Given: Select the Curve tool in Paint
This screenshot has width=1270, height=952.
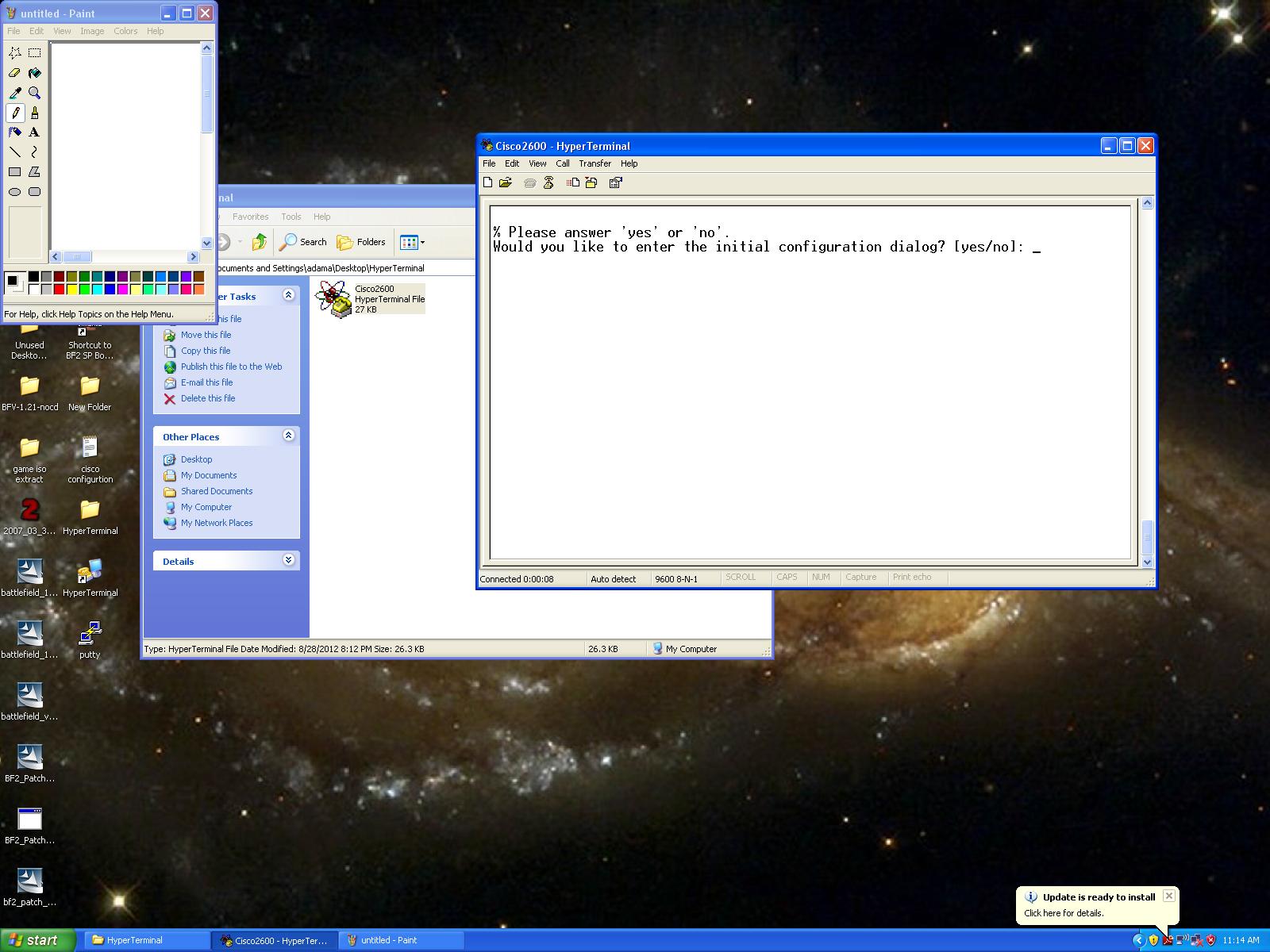Looking at the screenshot, I should tap(35, 152).
